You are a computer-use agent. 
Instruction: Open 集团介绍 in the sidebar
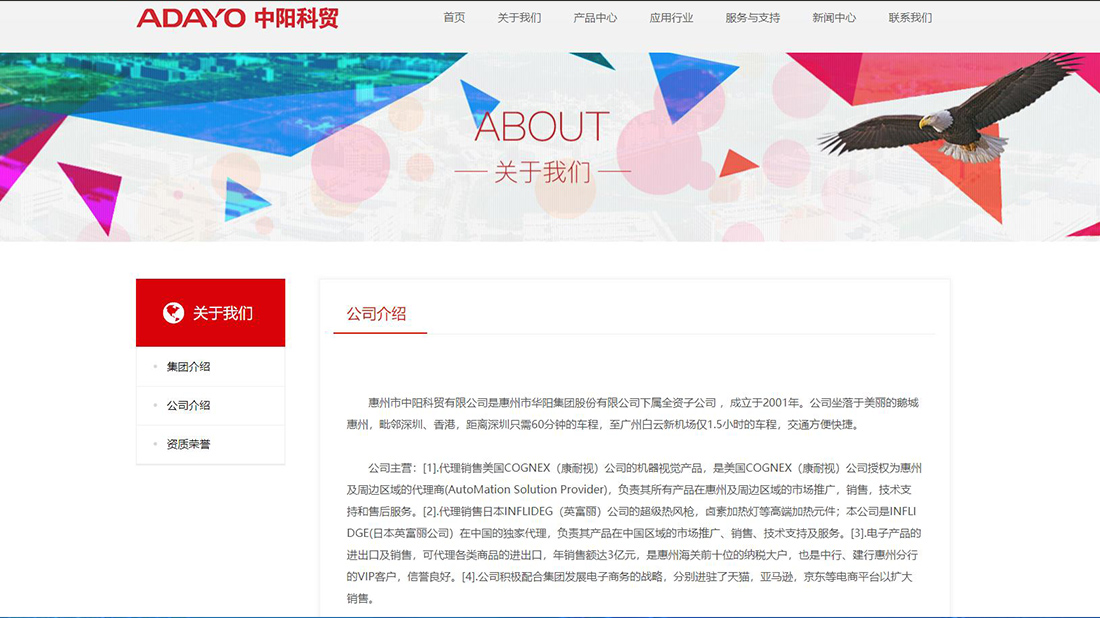pos(188,367)
